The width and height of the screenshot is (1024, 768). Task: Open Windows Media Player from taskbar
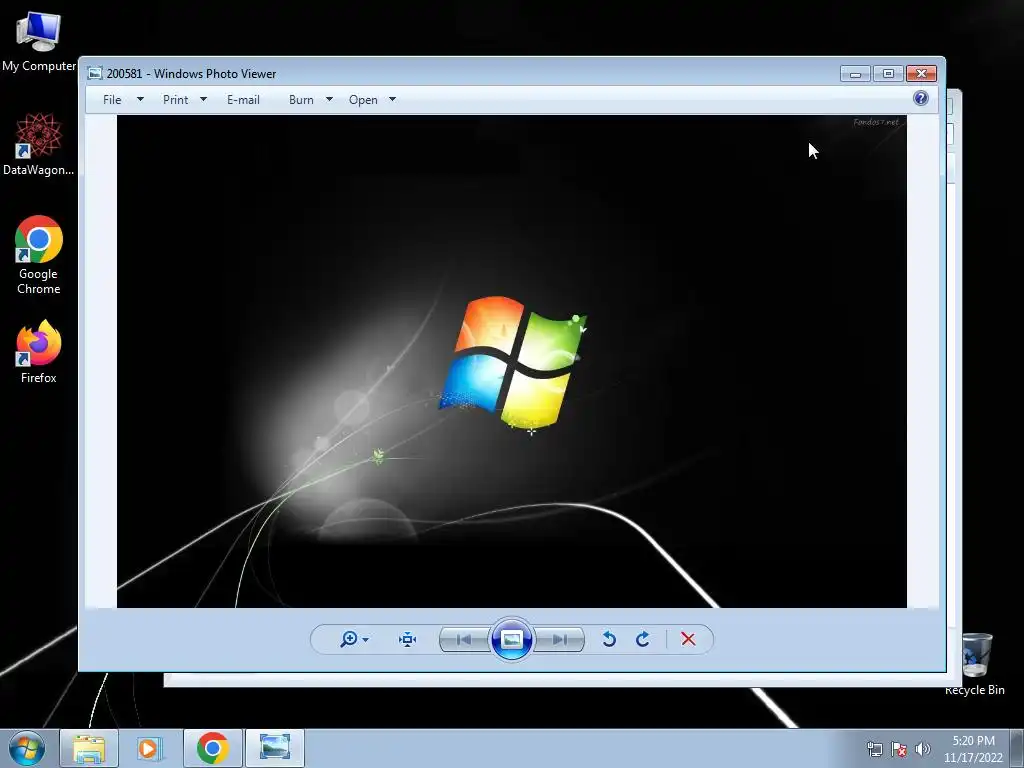[150, 748]
